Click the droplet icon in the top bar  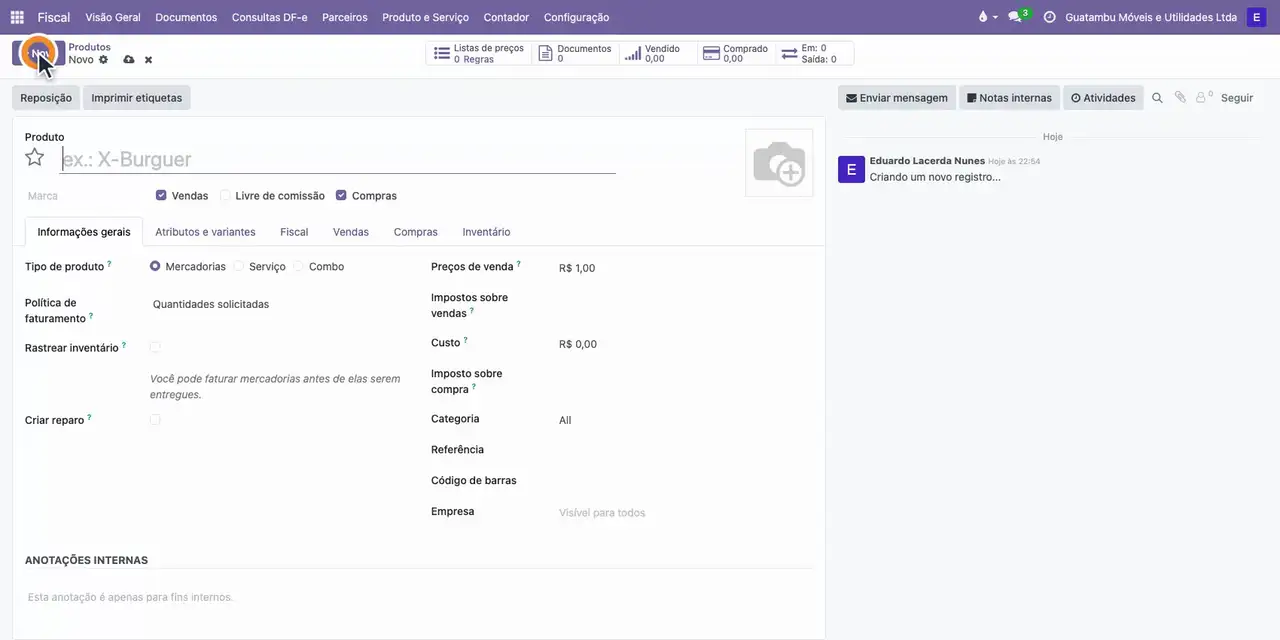pyautogui.click(x=987, y=17)
